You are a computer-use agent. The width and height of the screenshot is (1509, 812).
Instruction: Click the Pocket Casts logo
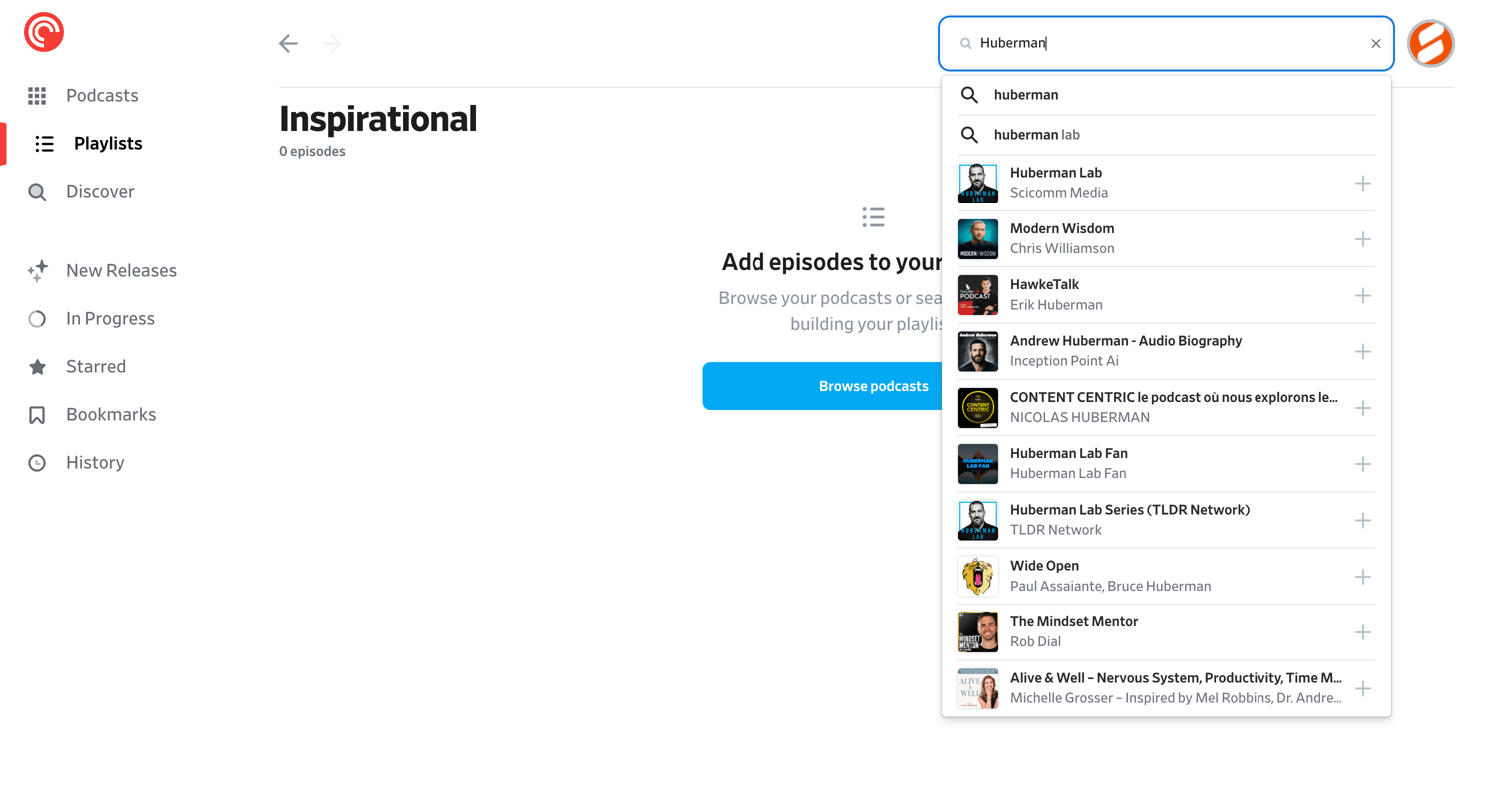point(44,32)
